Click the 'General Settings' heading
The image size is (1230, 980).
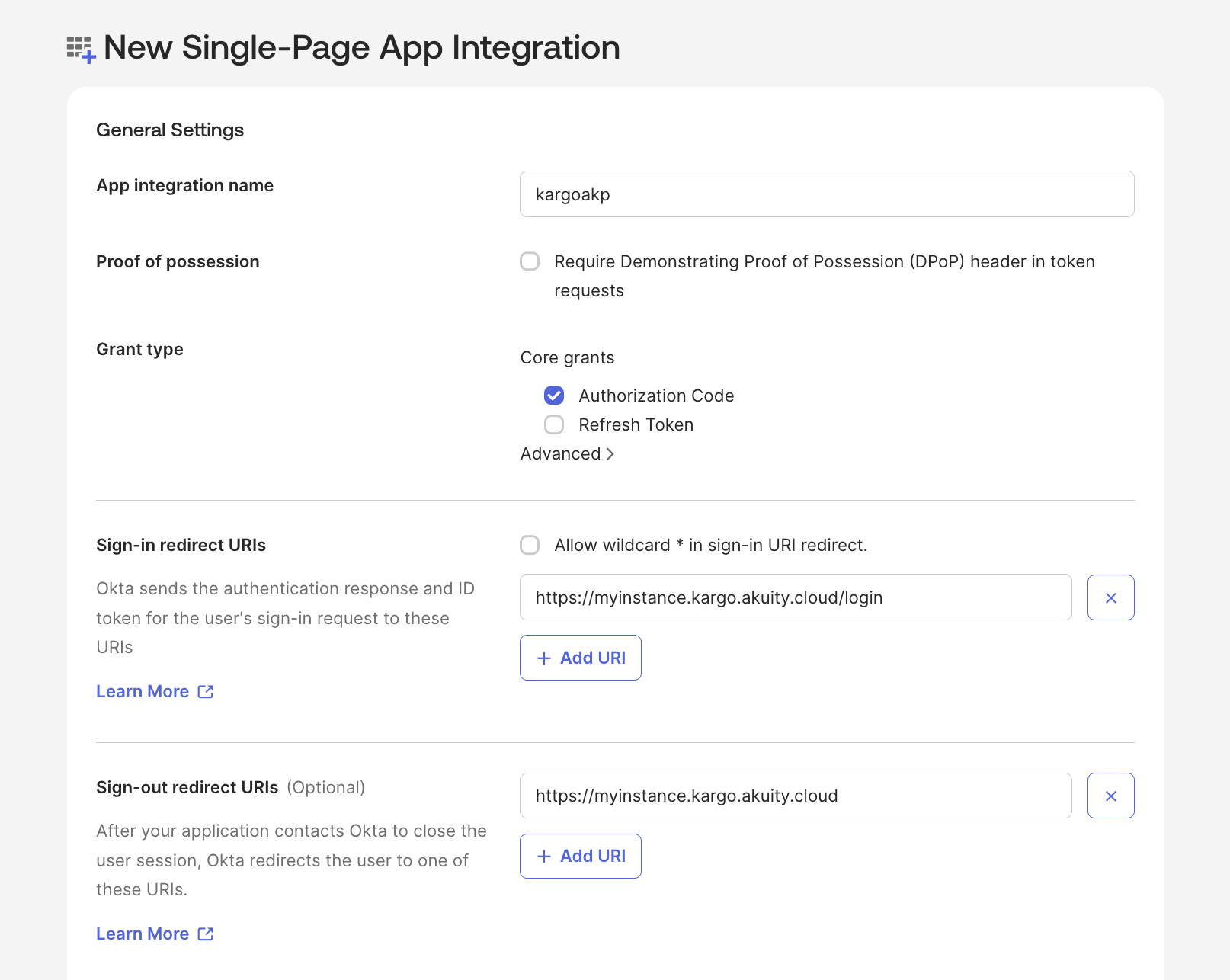tap(170, 130)
